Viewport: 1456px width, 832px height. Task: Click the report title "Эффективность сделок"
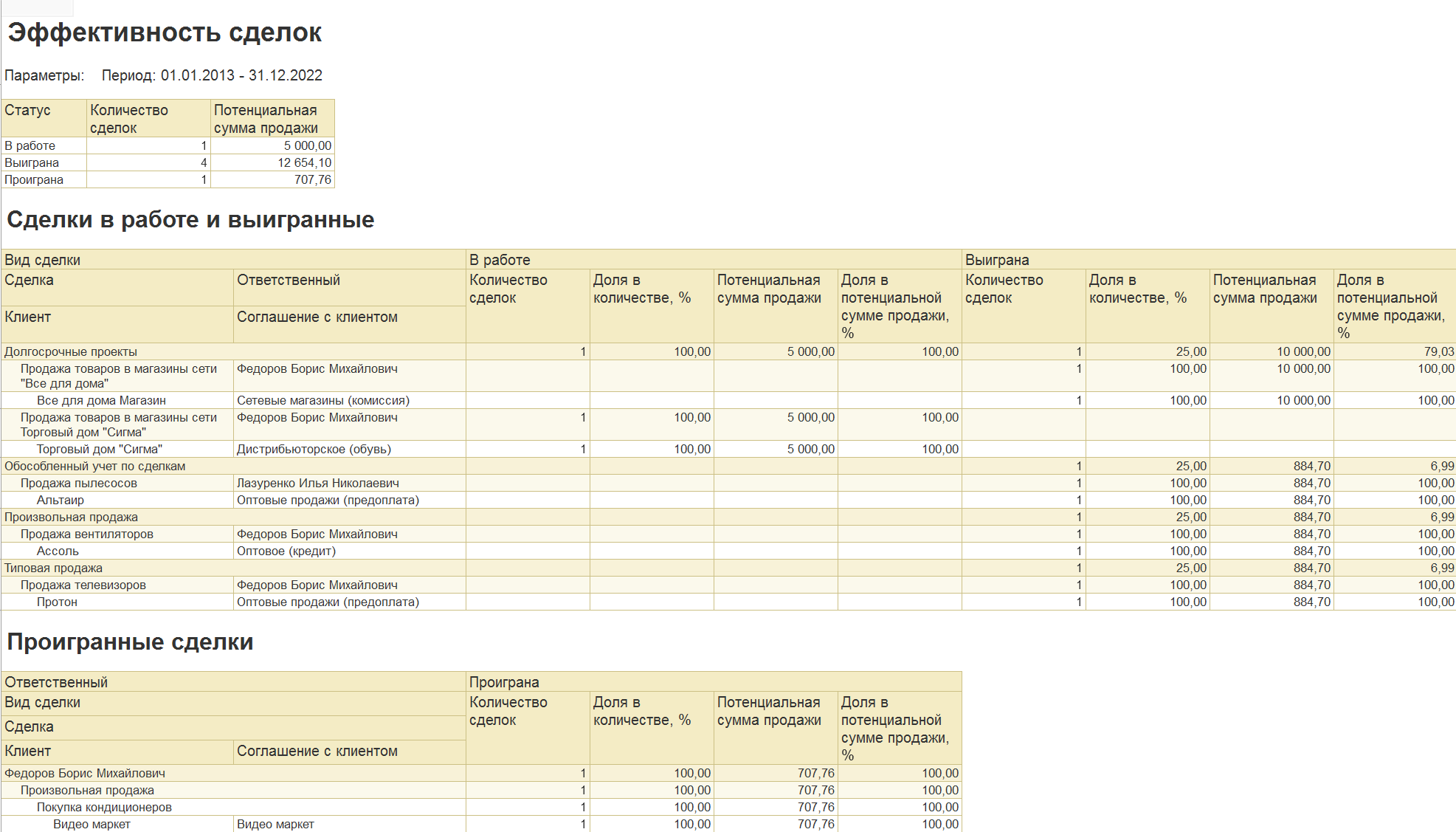pos(165,32)
